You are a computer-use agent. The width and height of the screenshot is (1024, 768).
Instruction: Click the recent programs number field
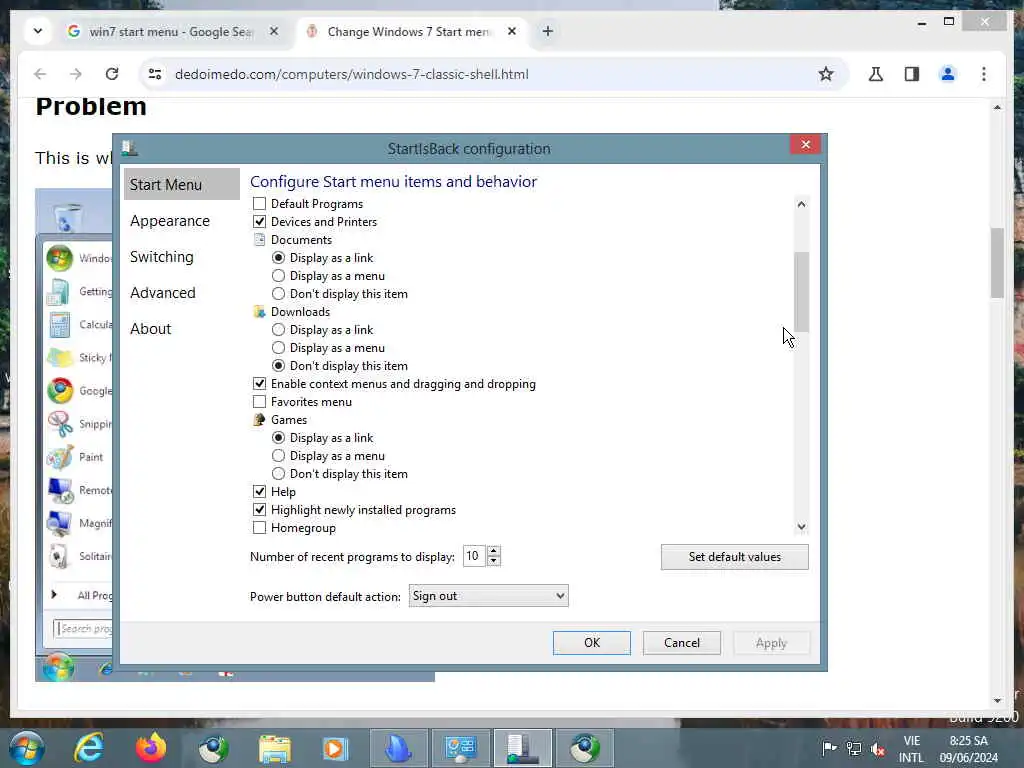pos(474,556)
